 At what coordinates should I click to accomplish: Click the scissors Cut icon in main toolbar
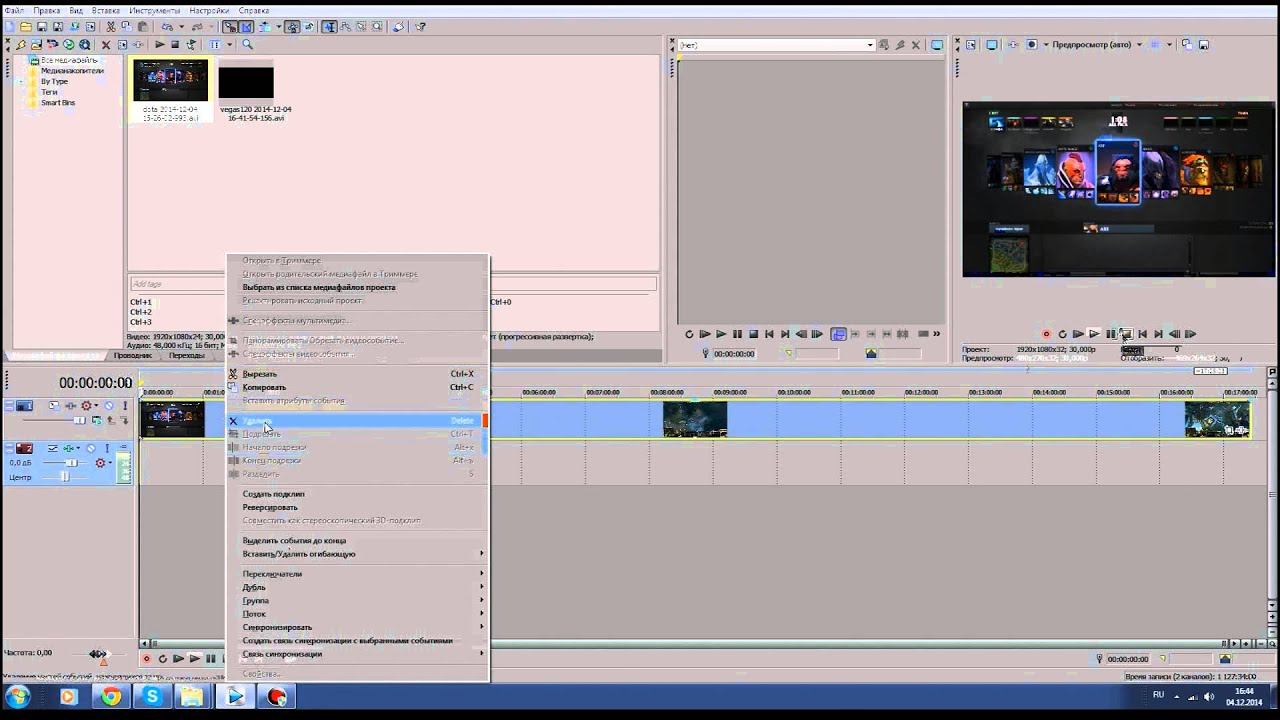[110, 27]
